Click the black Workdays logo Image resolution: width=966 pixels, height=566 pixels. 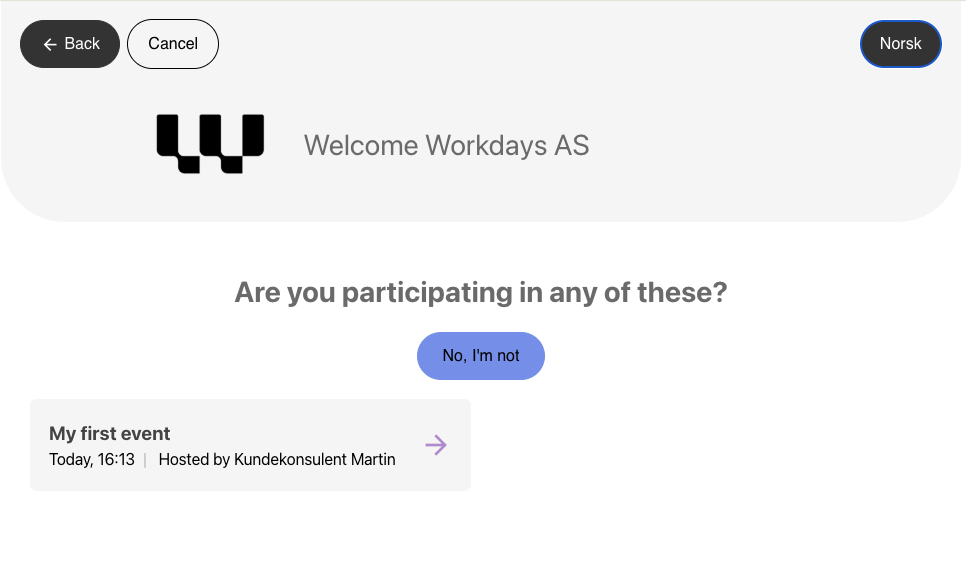(210, 143)
